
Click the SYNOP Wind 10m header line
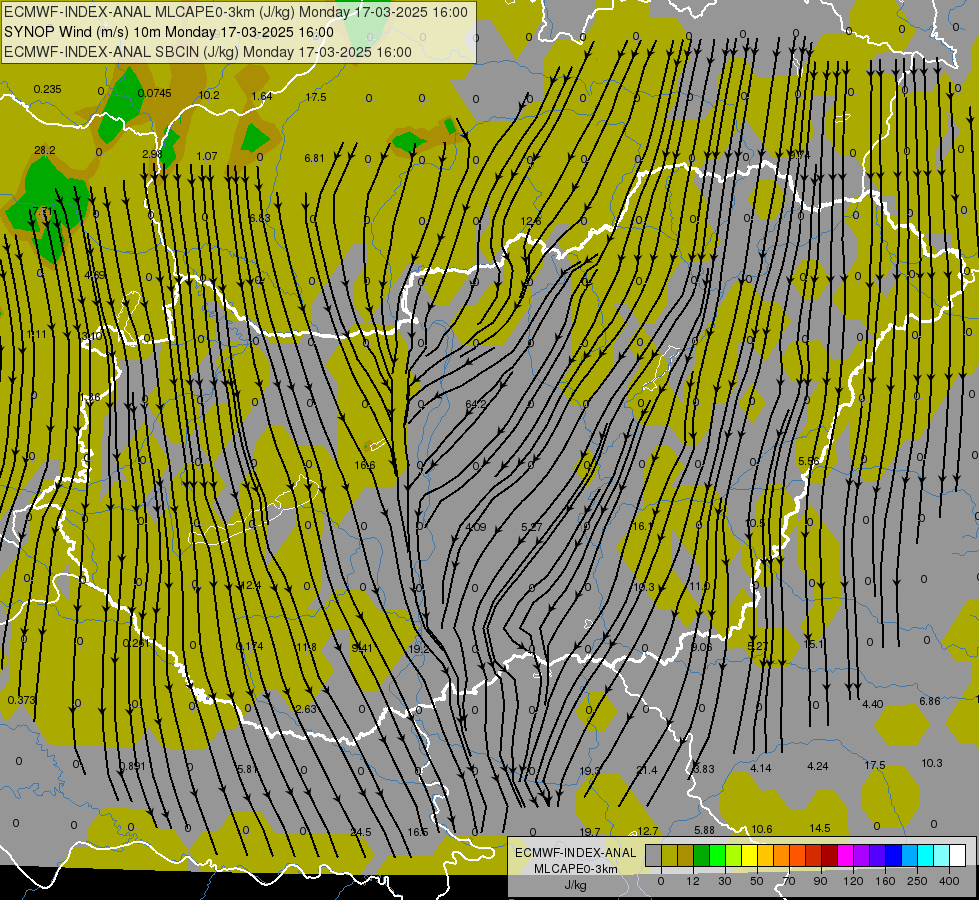[169, 32]
